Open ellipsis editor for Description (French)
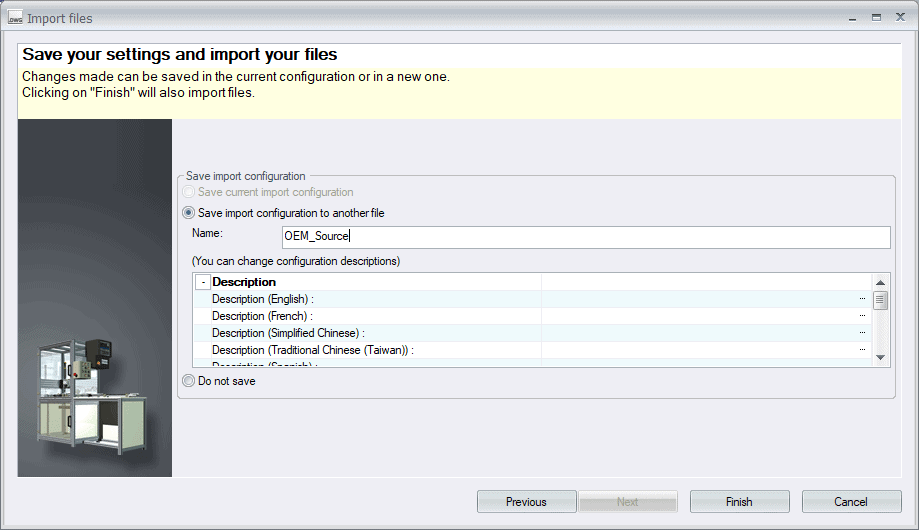The height and width of the screenshot is (530, 919). pyautogui.click(x=861, y=316)
